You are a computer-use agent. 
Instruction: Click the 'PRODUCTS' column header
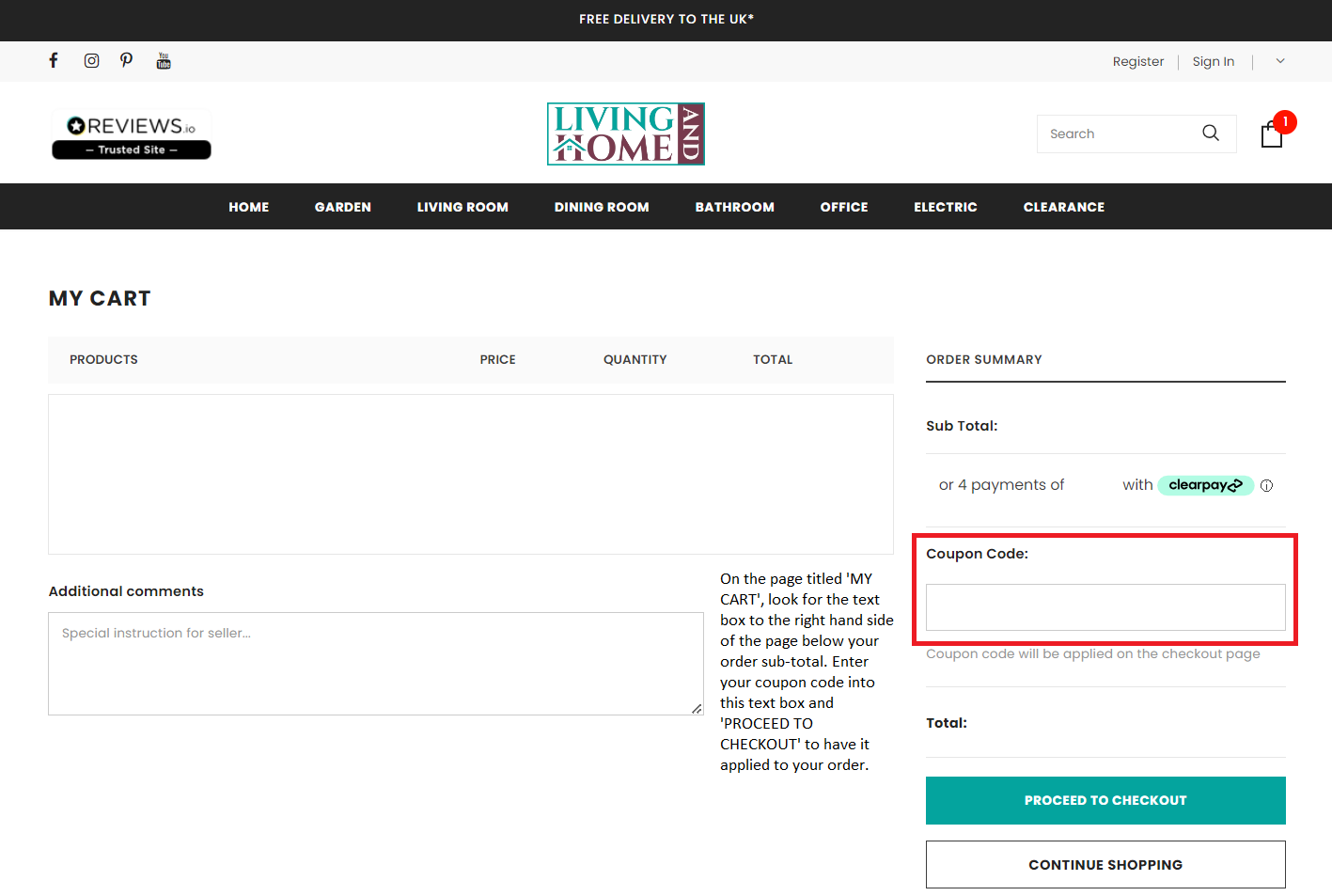(103, 359)
